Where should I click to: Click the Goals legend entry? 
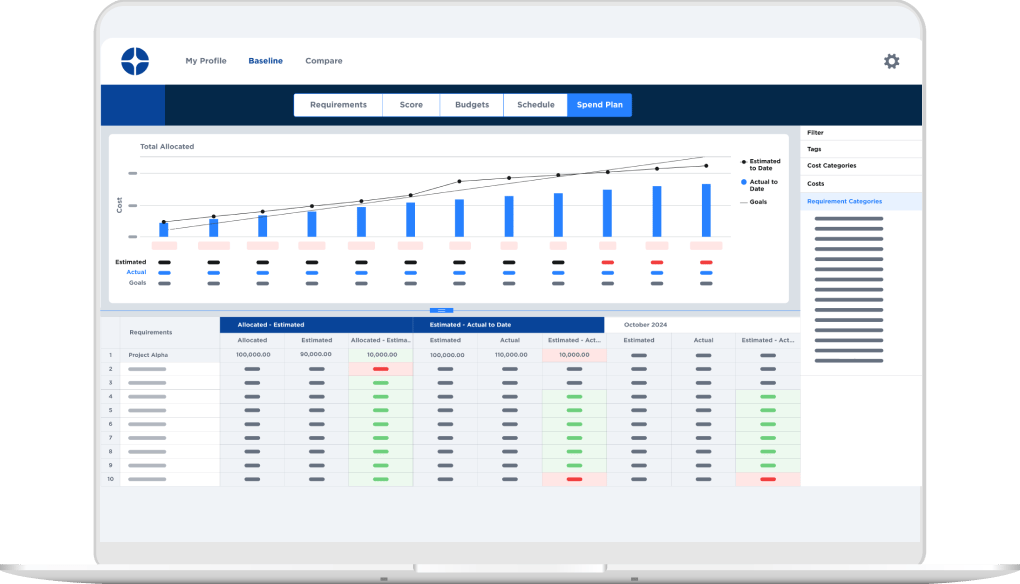[754, 202]
